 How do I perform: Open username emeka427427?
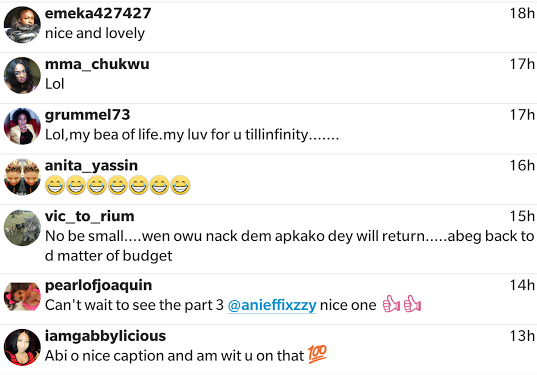98,13
